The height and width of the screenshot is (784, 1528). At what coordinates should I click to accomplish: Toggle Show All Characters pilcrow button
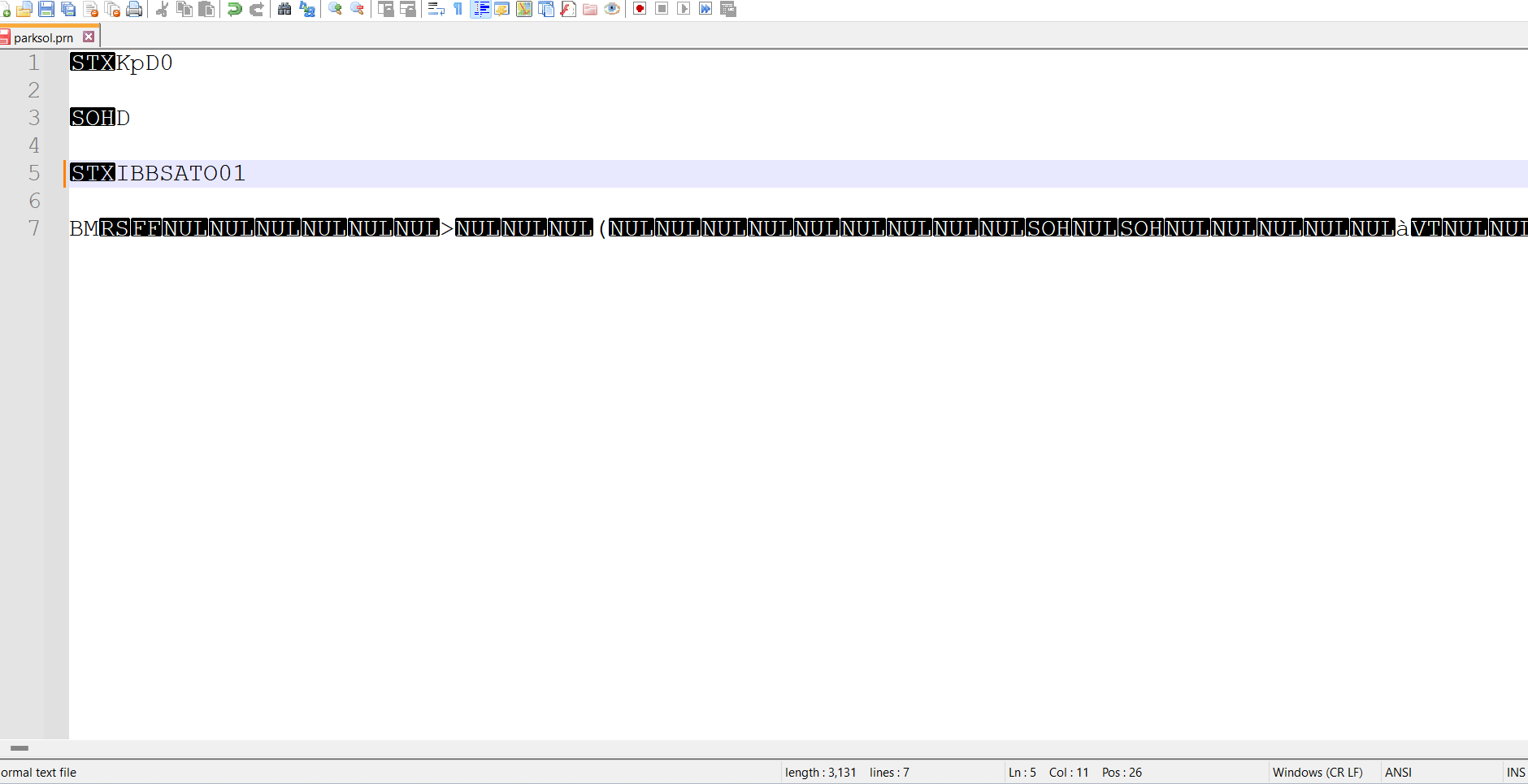coord(458,9)
